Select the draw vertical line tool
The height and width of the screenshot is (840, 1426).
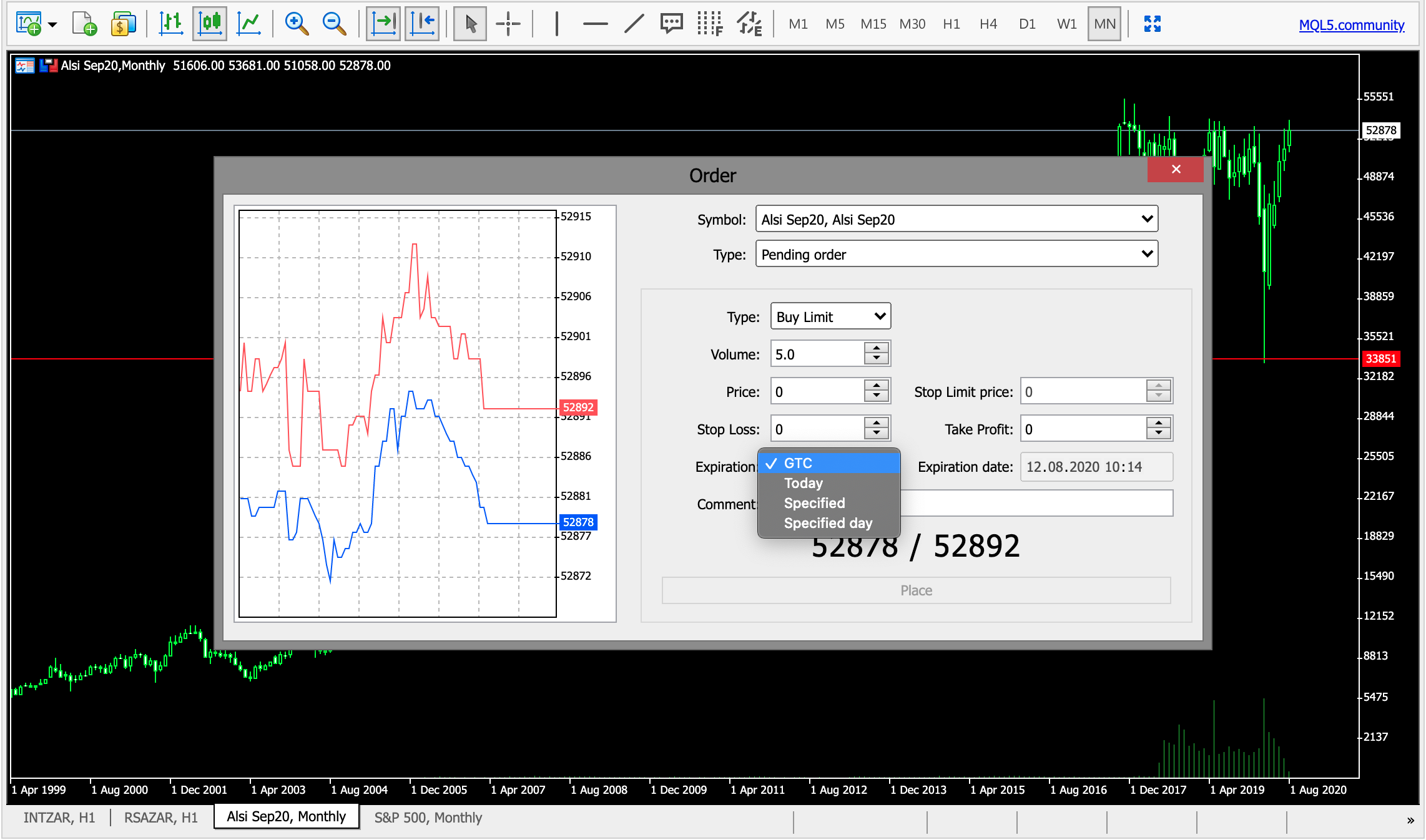[x=556, y=24]
